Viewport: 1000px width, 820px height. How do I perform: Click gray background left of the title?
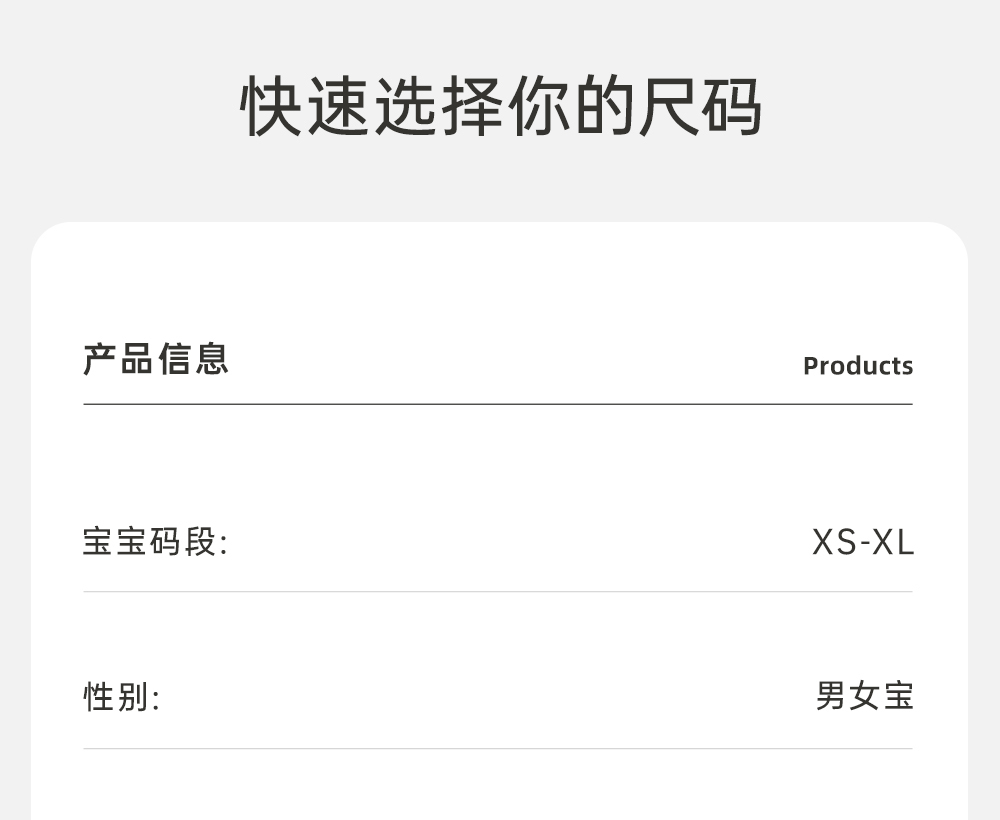pos(120,105)
